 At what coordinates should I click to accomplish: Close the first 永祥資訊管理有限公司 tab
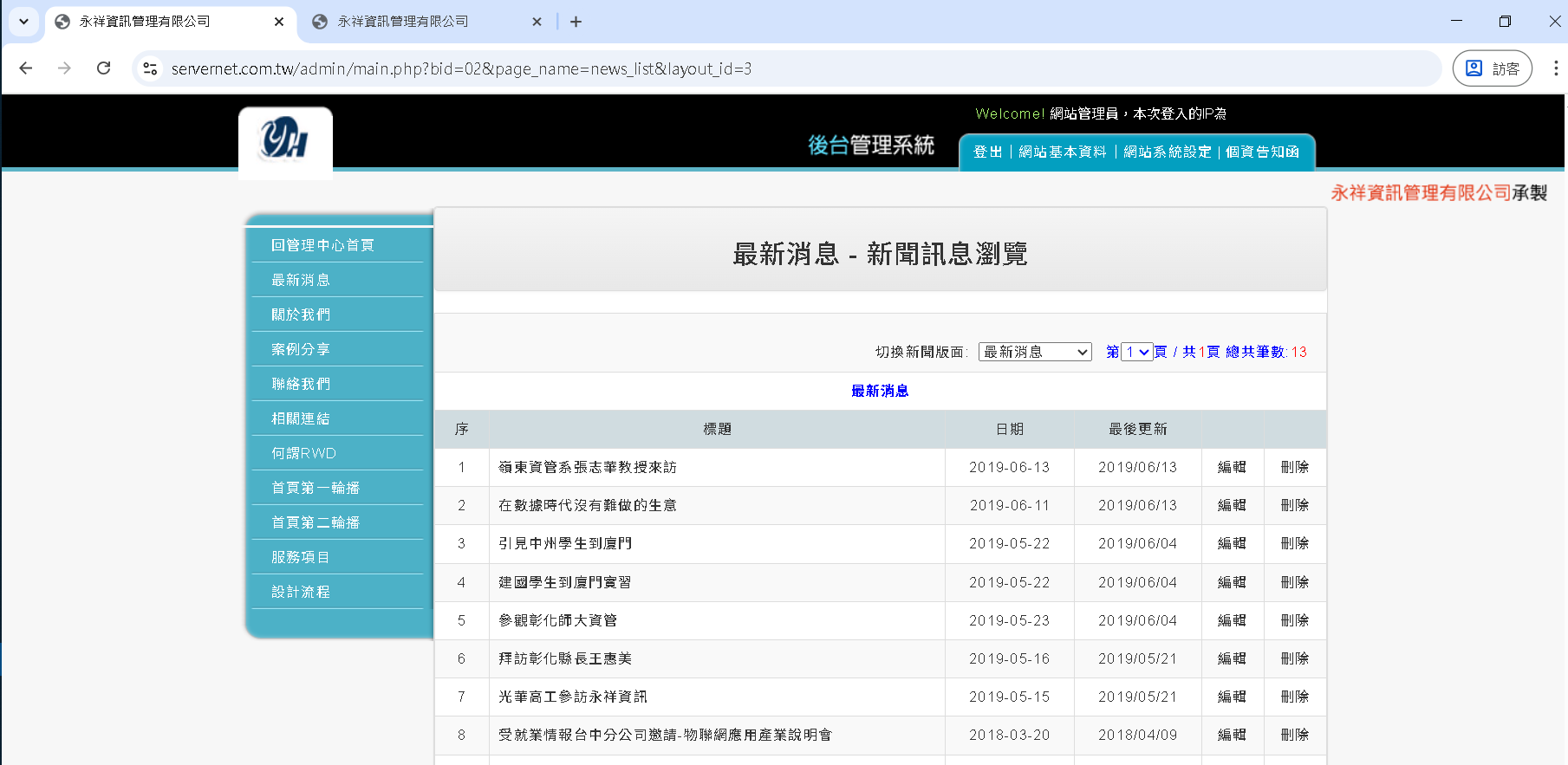click(x=279, y=22)
